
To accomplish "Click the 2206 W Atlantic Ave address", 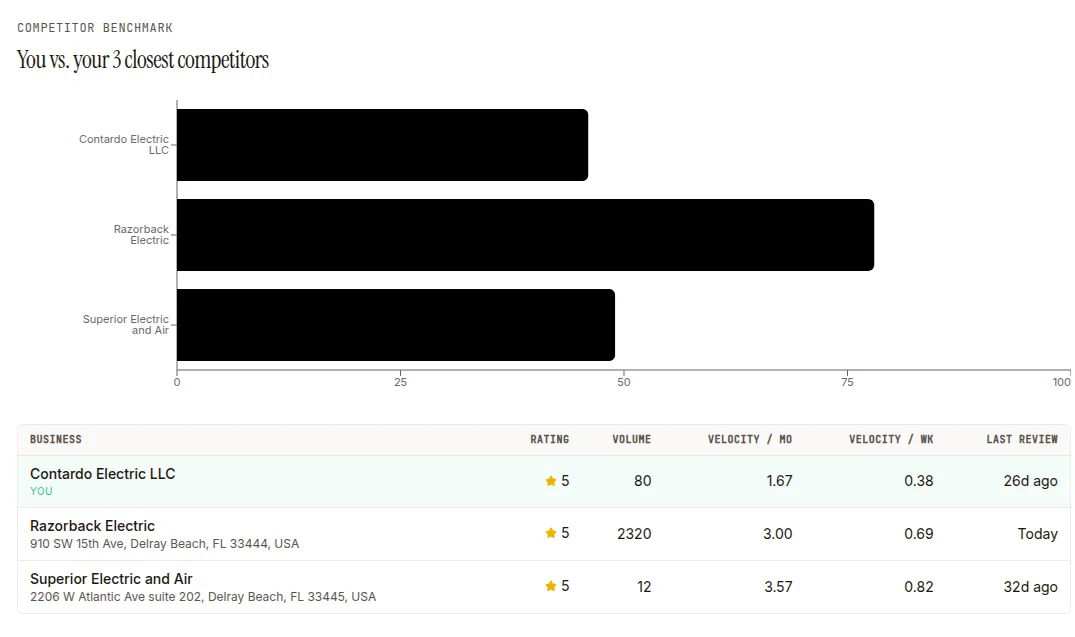I will 203,597.
